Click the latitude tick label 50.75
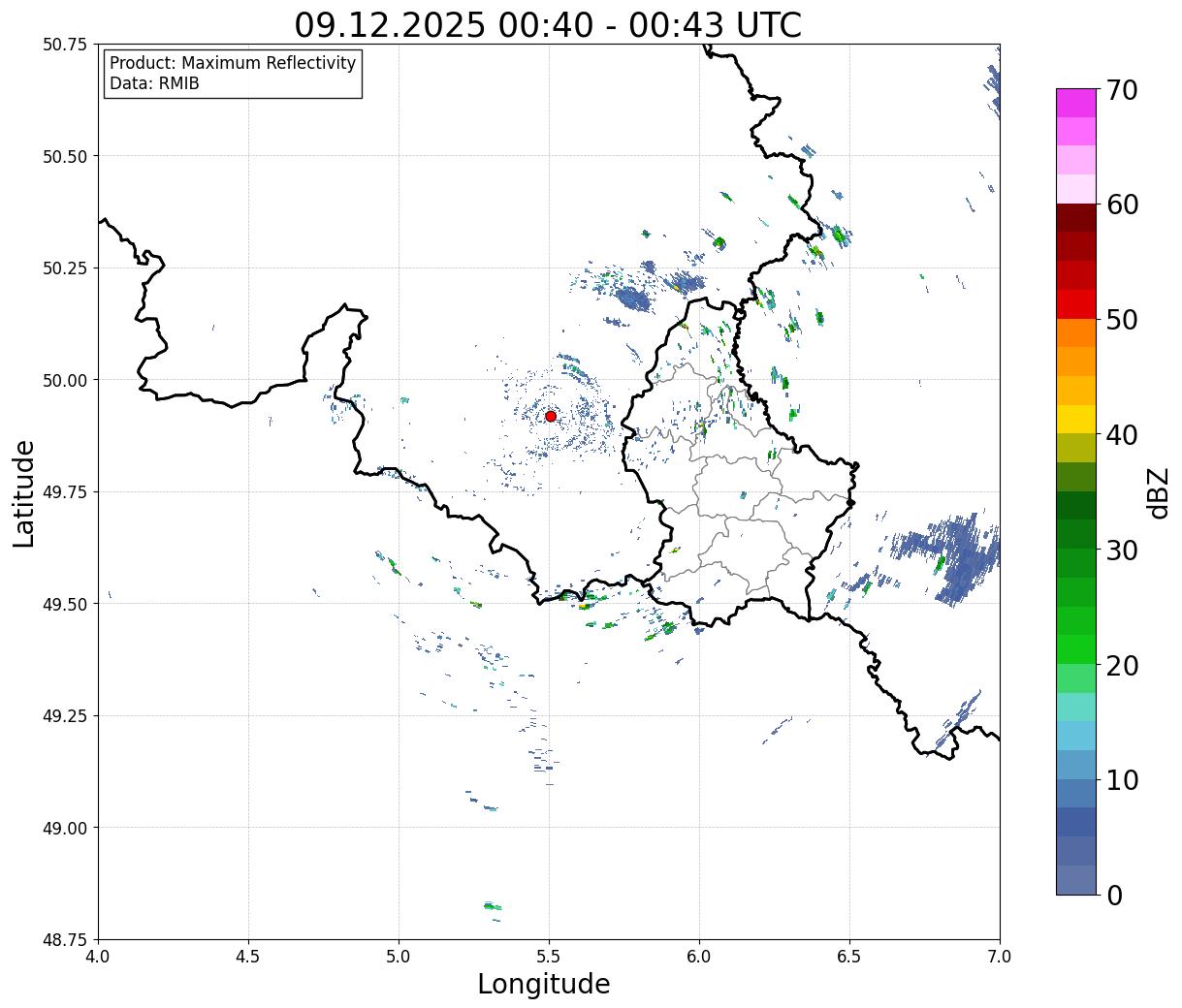The image size is (1182, 1008). click(65, 45)
